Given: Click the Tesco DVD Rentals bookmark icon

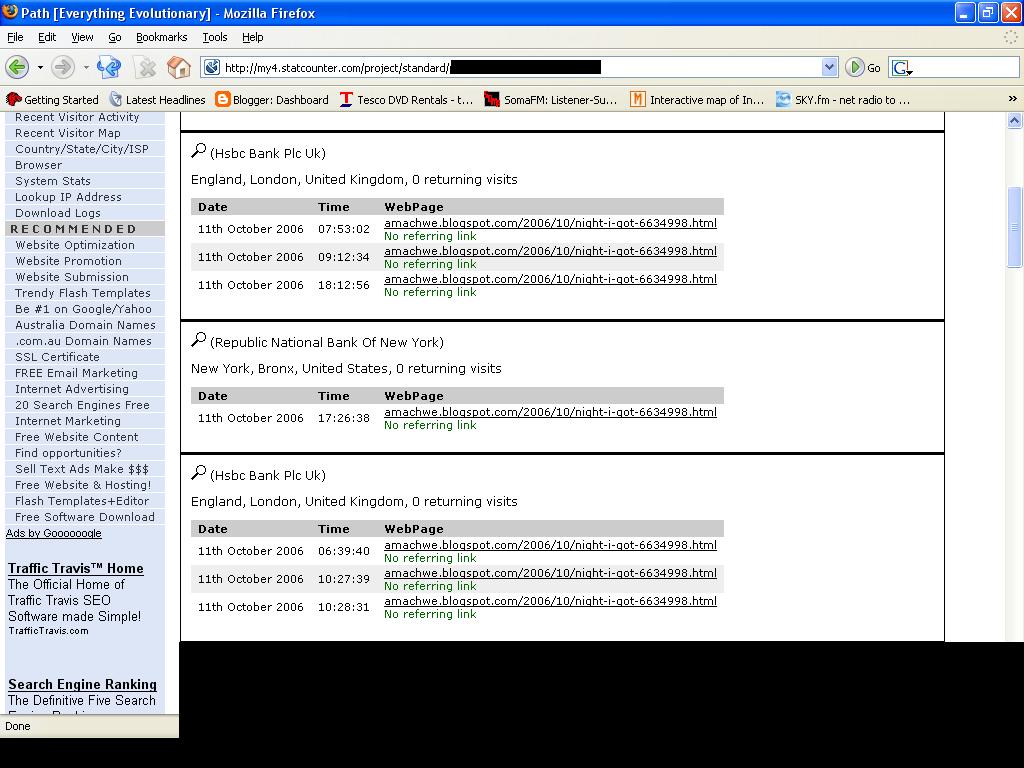Looking at the screenshot, I should point(346,99).
